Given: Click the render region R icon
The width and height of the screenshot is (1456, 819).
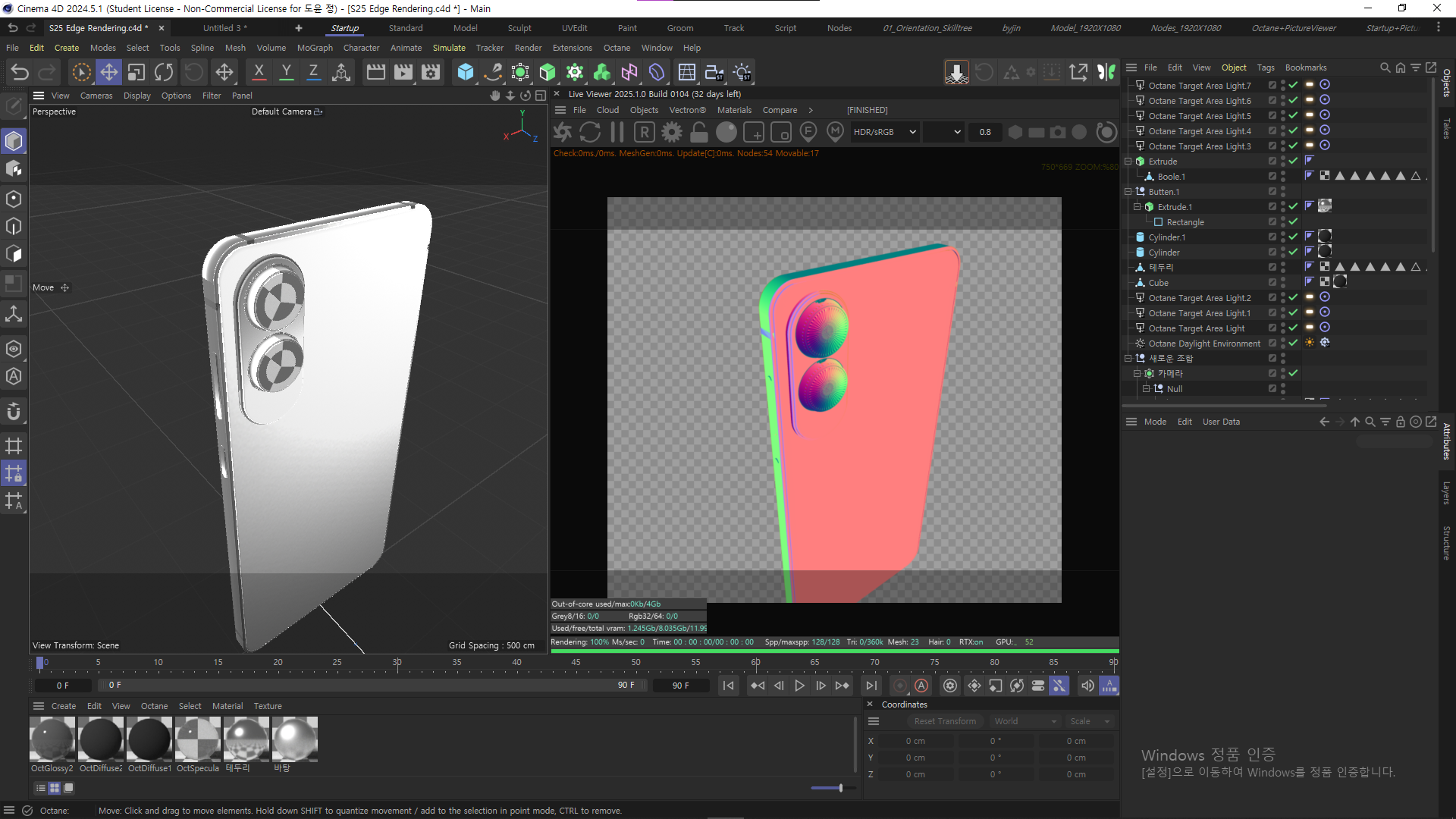Looking at the screenshot, I should pyautogui.click(x=645, y=132).
